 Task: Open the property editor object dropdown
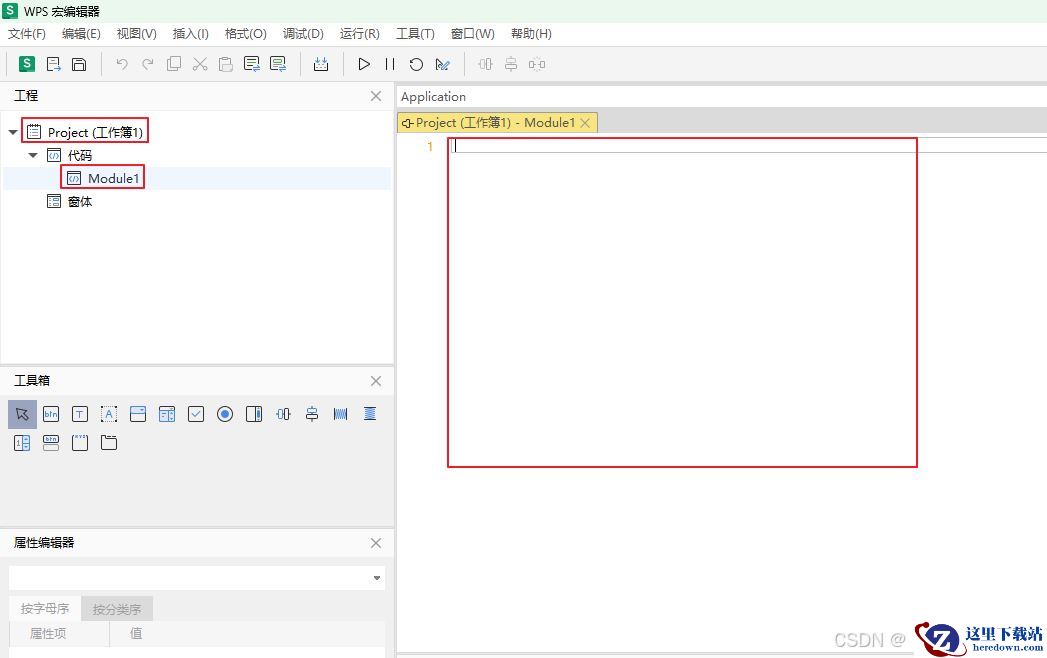pos(377,578)
